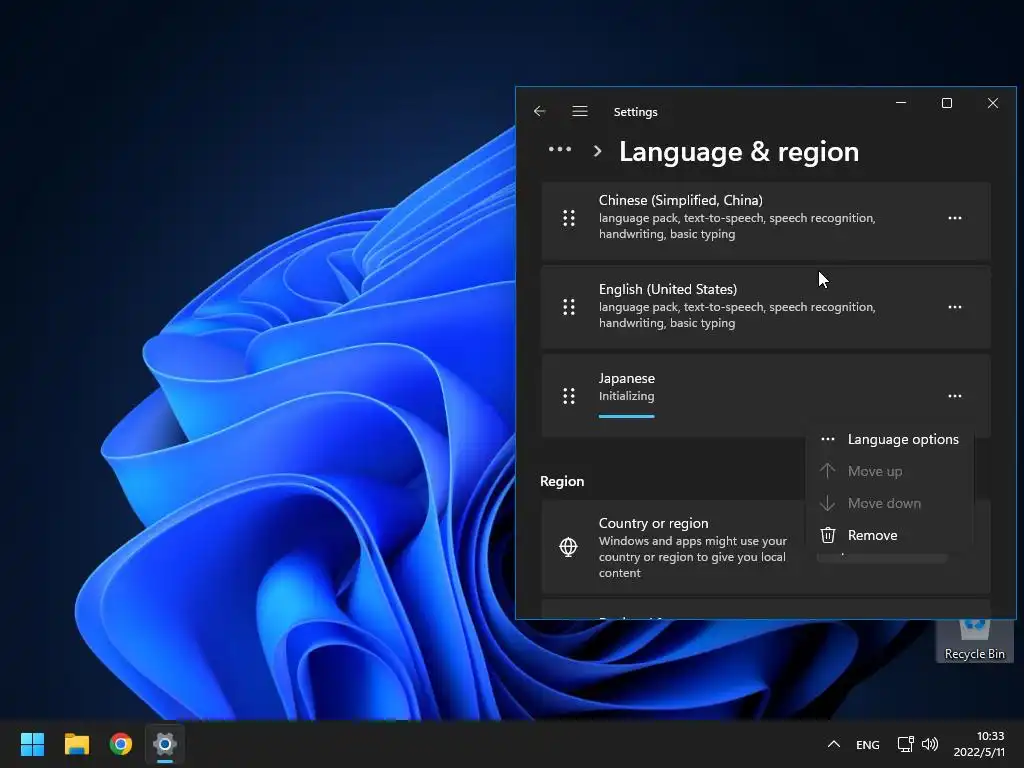Grab drag handle for Japanese language
Viewport: 1024px width, 768px height.
tap(569, 396)
